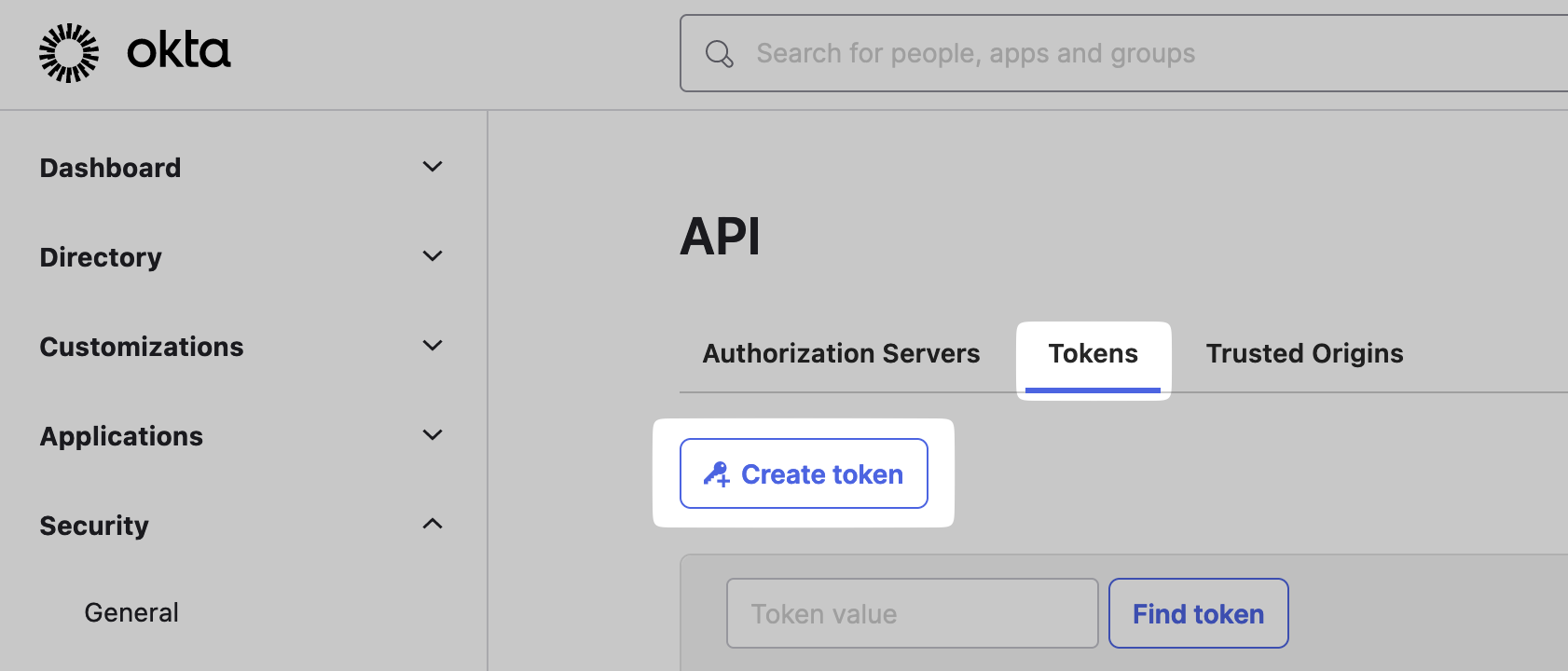Click the key icon on Create token
The width and height of the screenshot is (1568, 671).
[x=716, y=474]
